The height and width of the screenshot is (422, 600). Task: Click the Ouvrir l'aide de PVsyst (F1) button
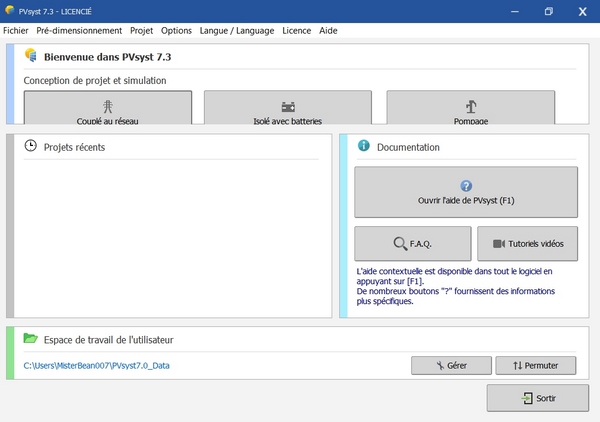(x=466, y=192)
